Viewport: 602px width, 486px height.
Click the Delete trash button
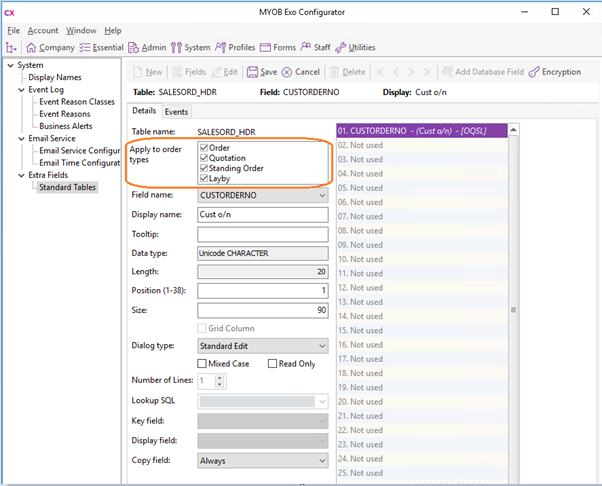(347, 72)
